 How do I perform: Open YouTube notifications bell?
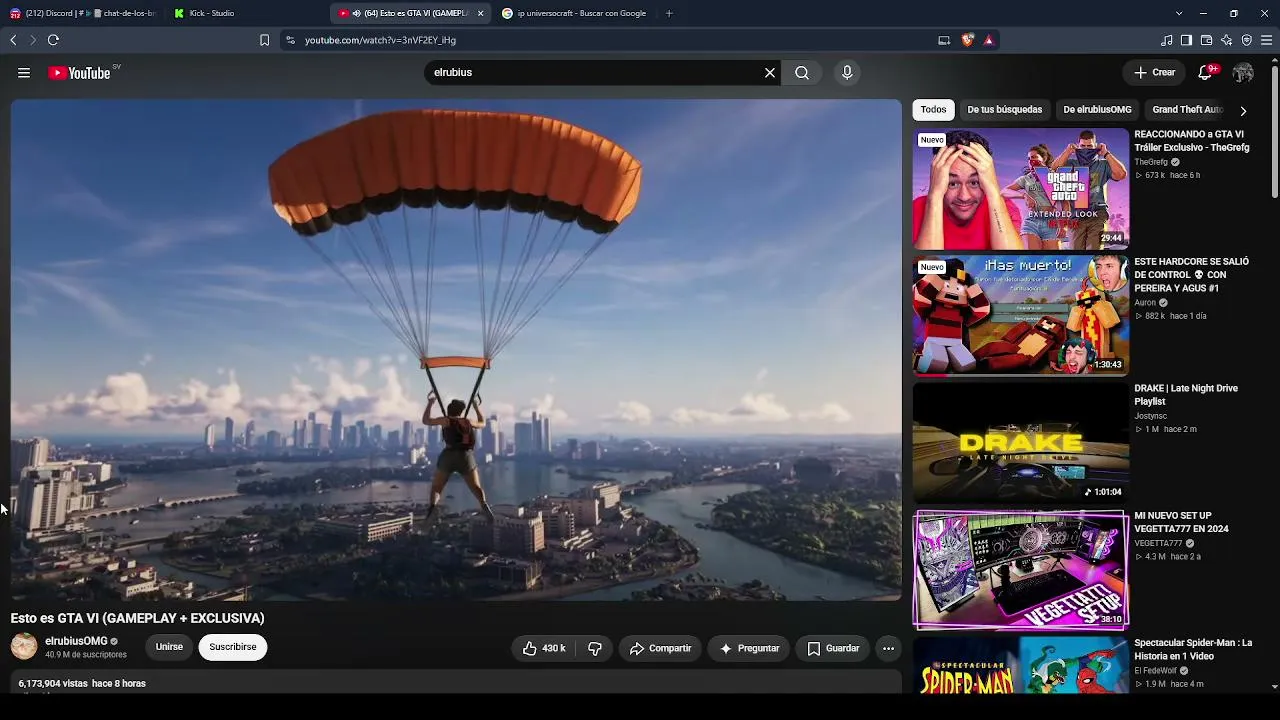tap(1206, 73)
